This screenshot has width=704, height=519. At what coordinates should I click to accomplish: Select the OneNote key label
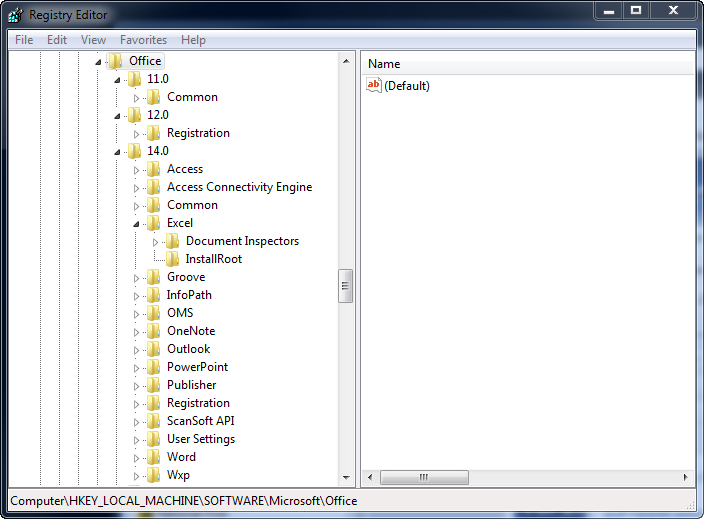pyautogui.click(x=191, y=331)
